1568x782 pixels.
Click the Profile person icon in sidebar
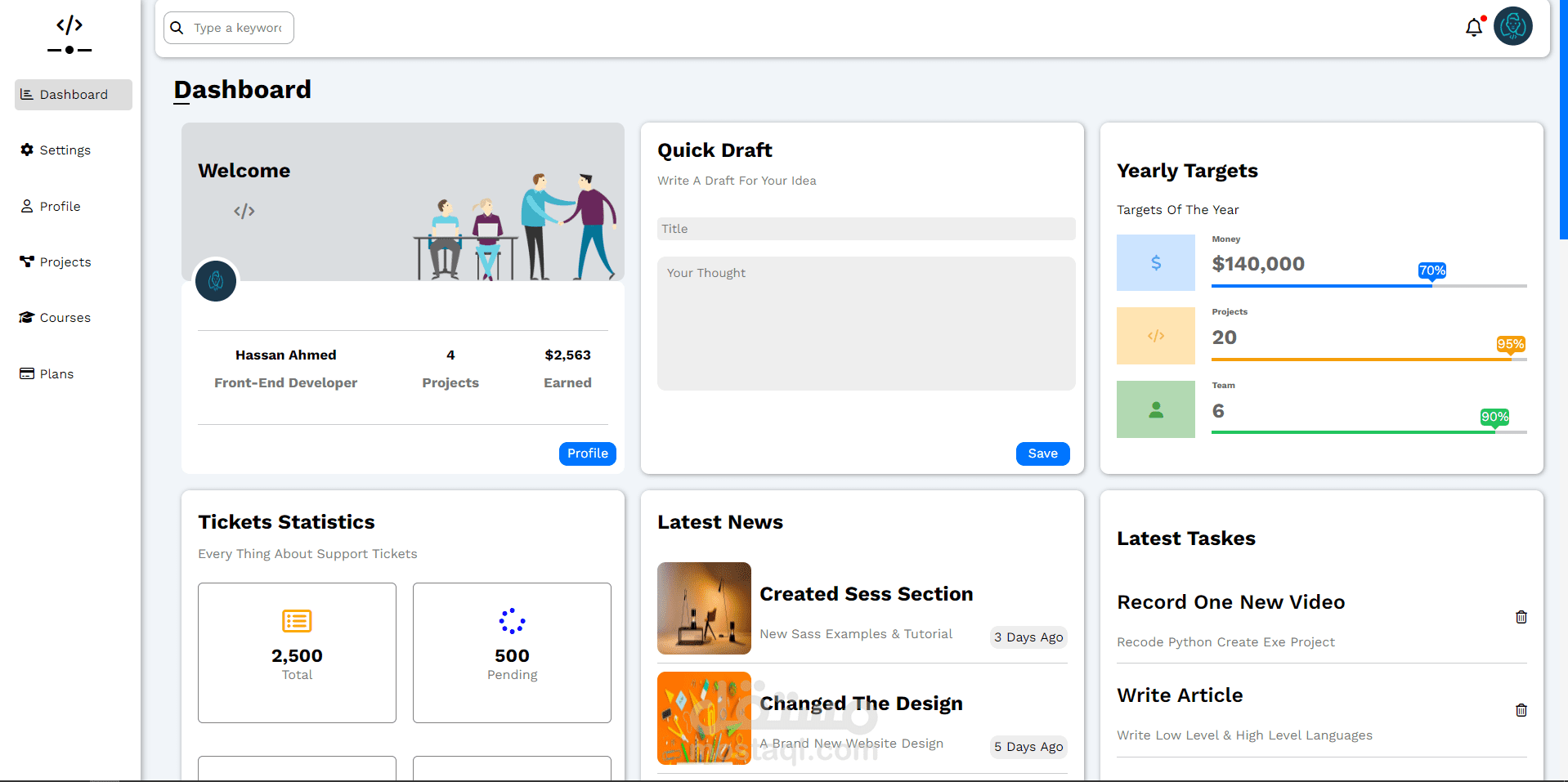pos(27,206)
